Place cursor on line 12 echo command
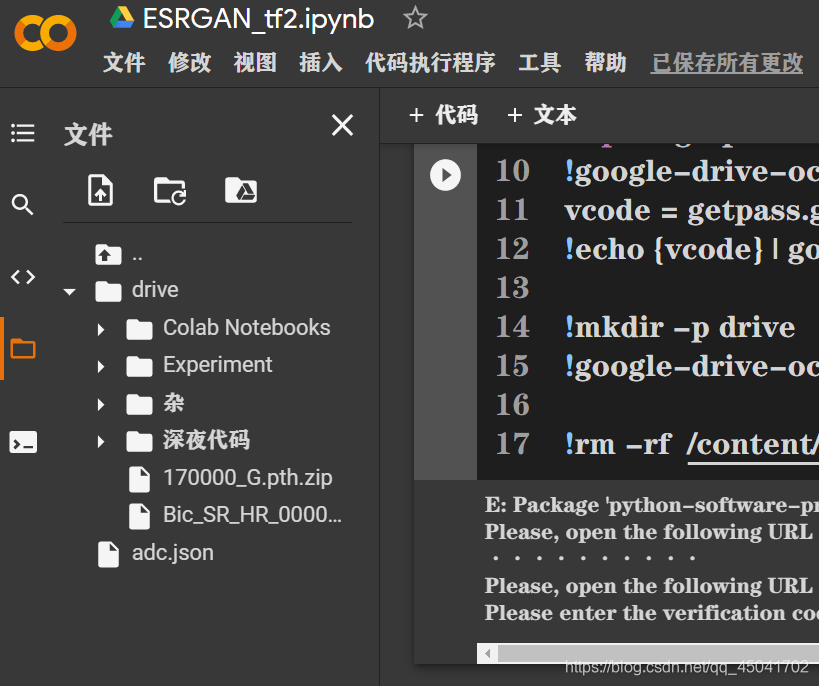 [691, 249]
